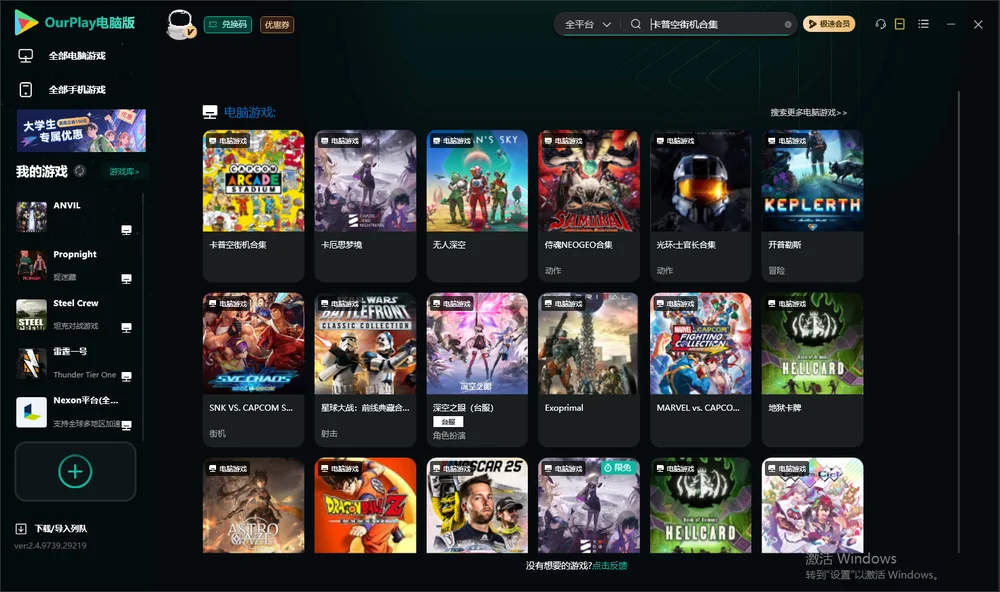Click the PC icon on 雷霆一号 row
This screenshot has width=1000, height=592.
[126, 376]
